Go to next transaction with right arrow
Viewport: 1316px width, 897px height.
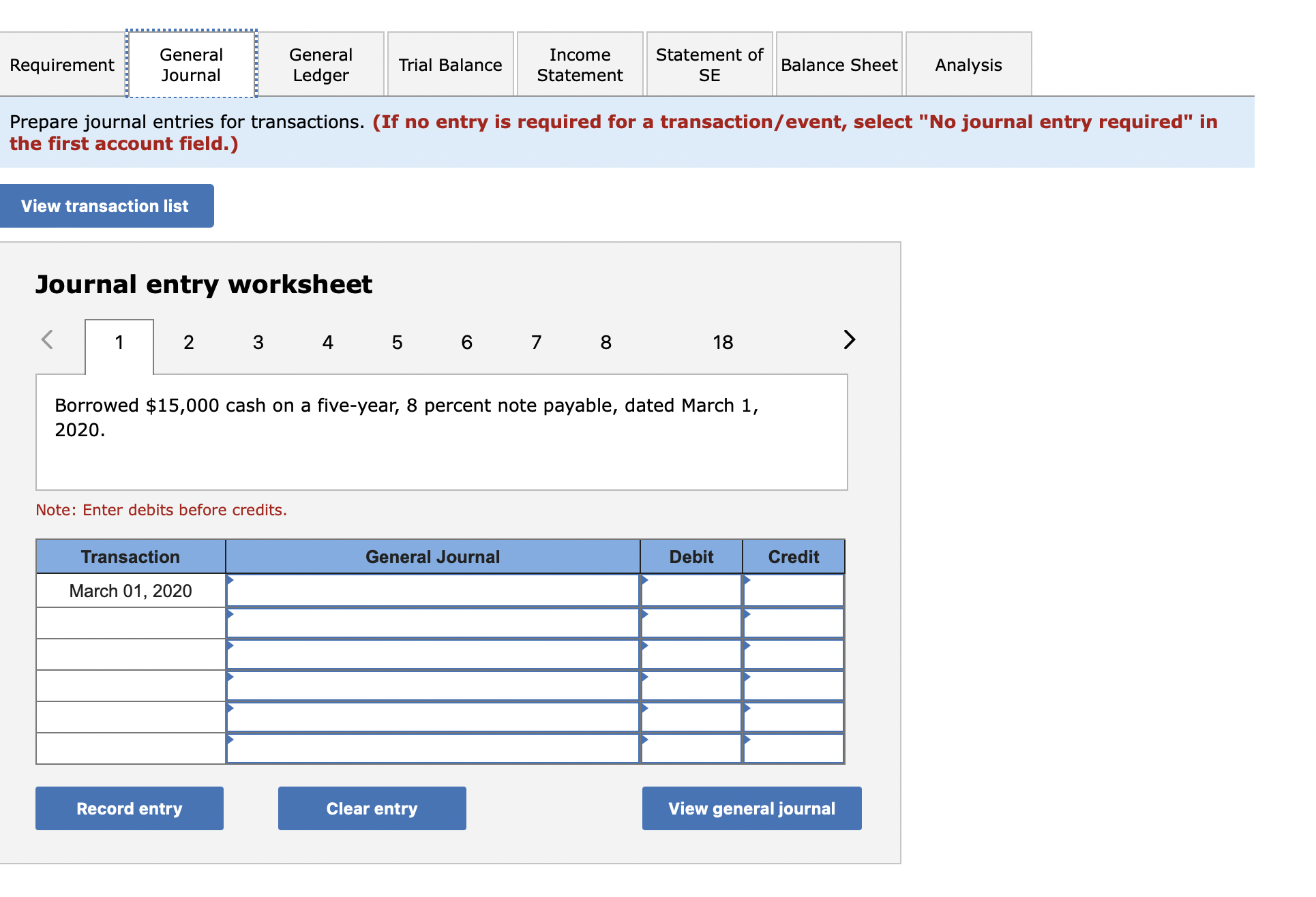tap(848, 339)
